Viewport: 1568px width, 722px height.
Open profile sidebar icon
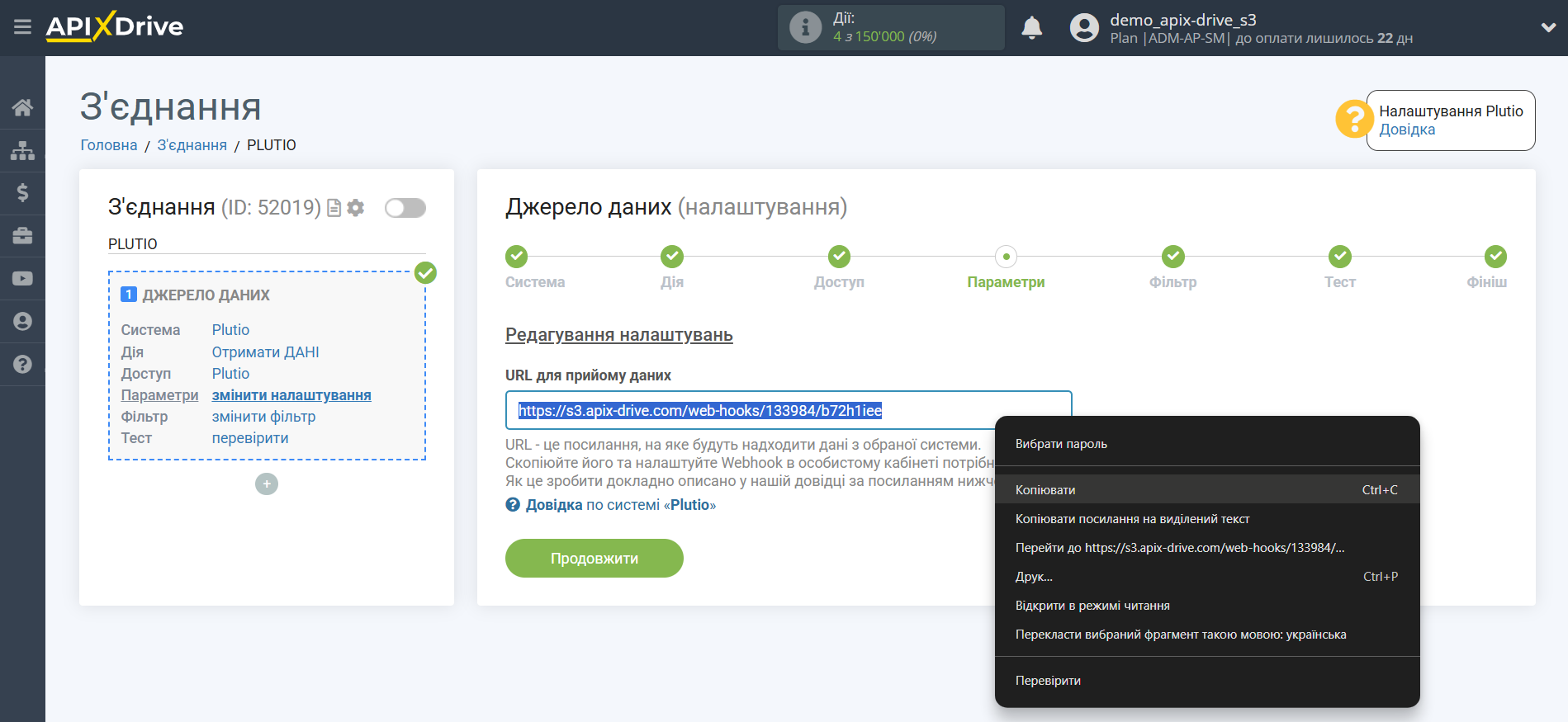pos(22,321)
